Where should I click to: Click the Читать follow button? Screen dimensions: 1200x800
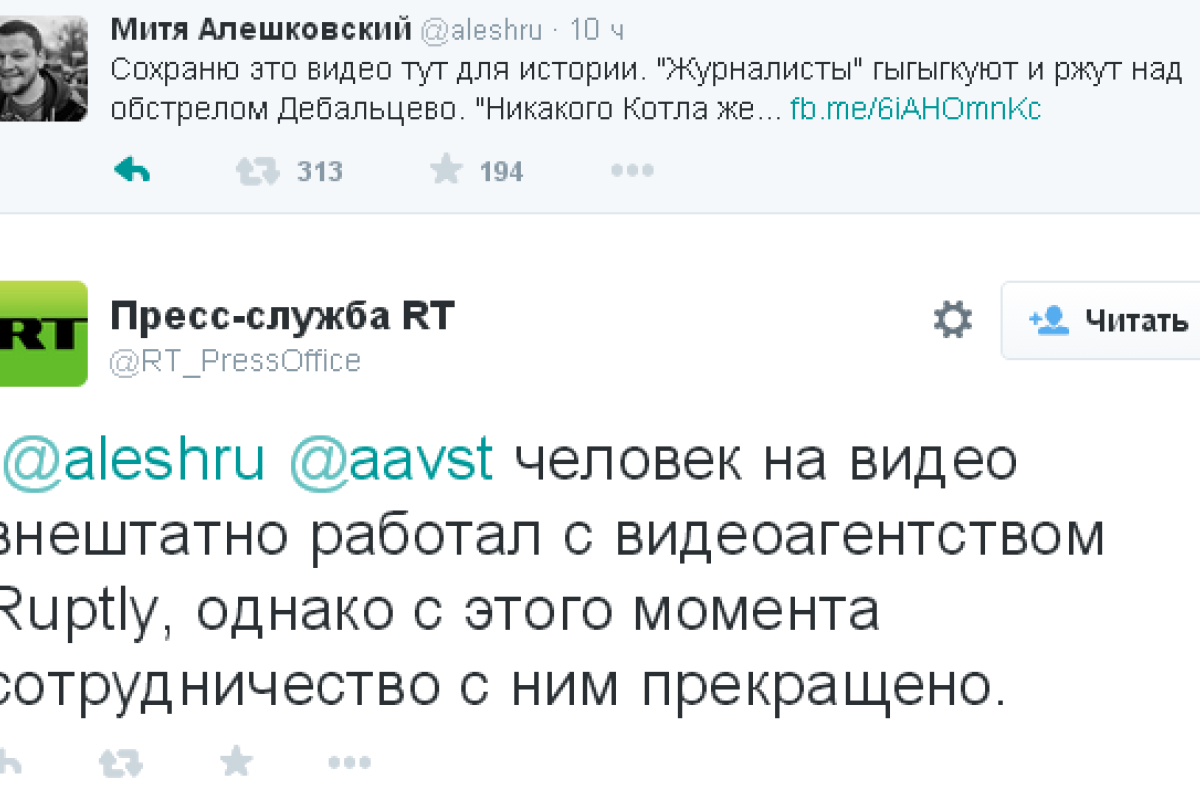tap(1108, 320)
